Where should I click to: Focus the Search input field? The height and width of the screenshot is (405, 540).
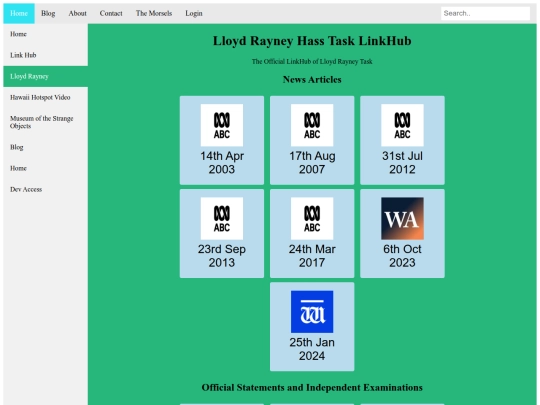tap(485, 13)
